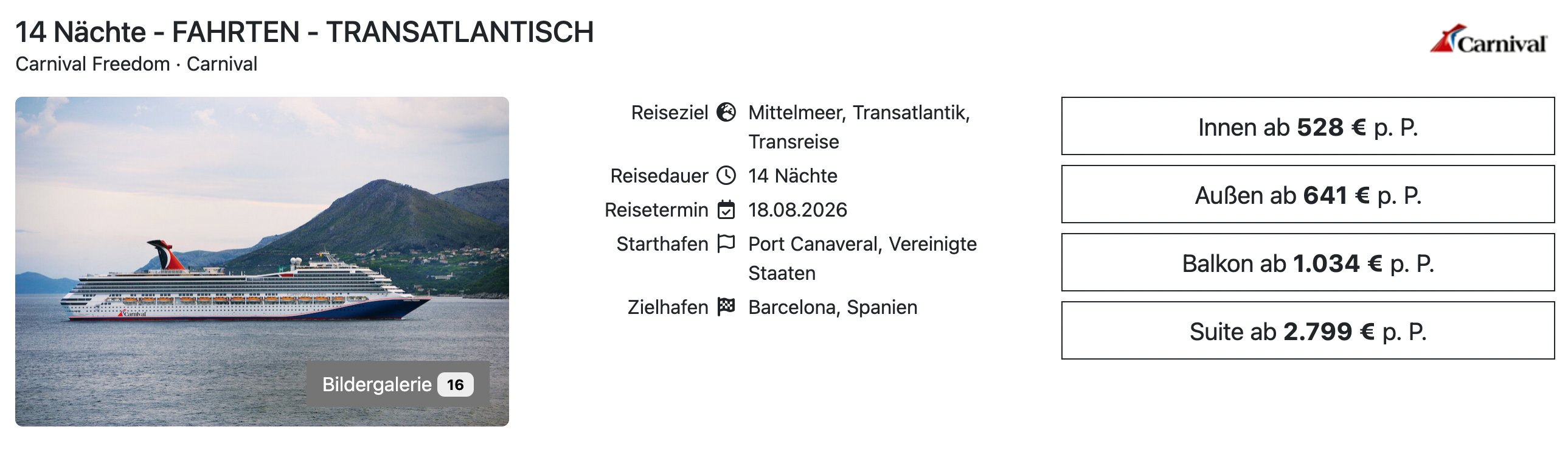The height and width of the screenshot is (449, 1568).
Task: Click the globe icon beside Reiseziel
Action: (726, 112)
